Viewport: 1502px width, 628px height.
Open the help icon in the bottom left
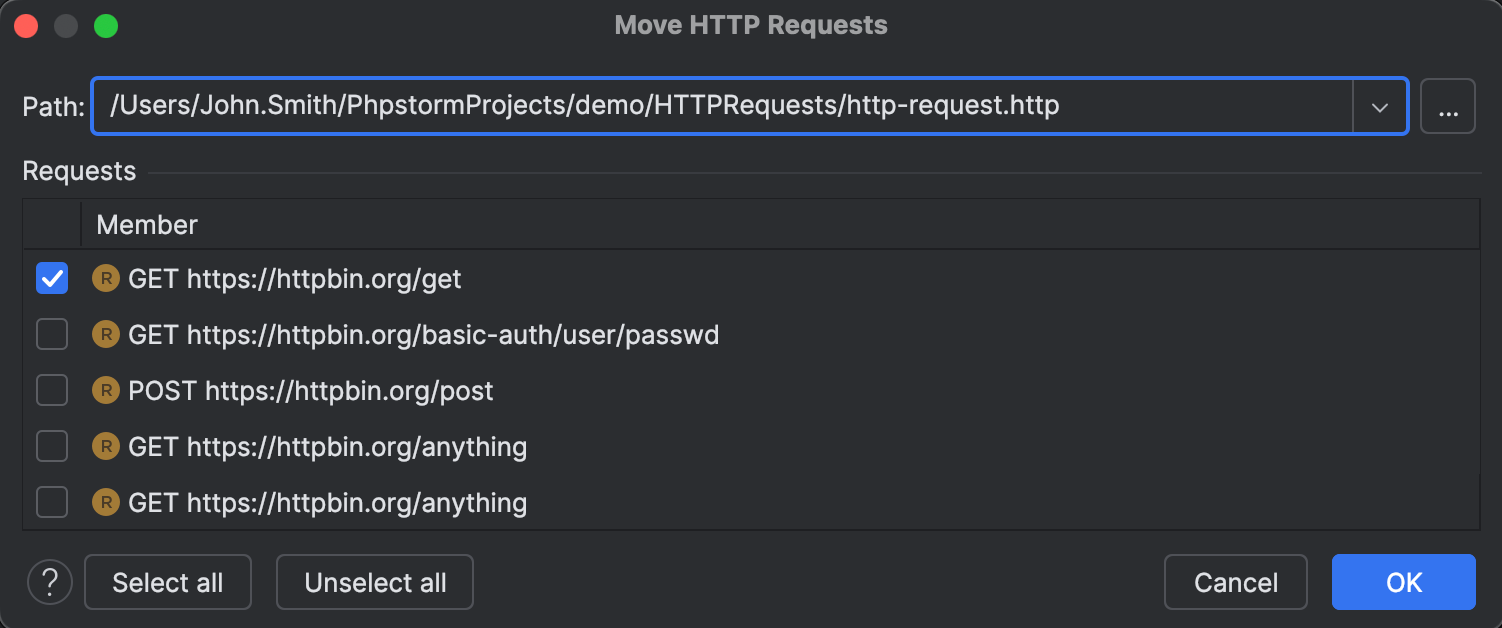pyautogui.click(x=49, y=582)
